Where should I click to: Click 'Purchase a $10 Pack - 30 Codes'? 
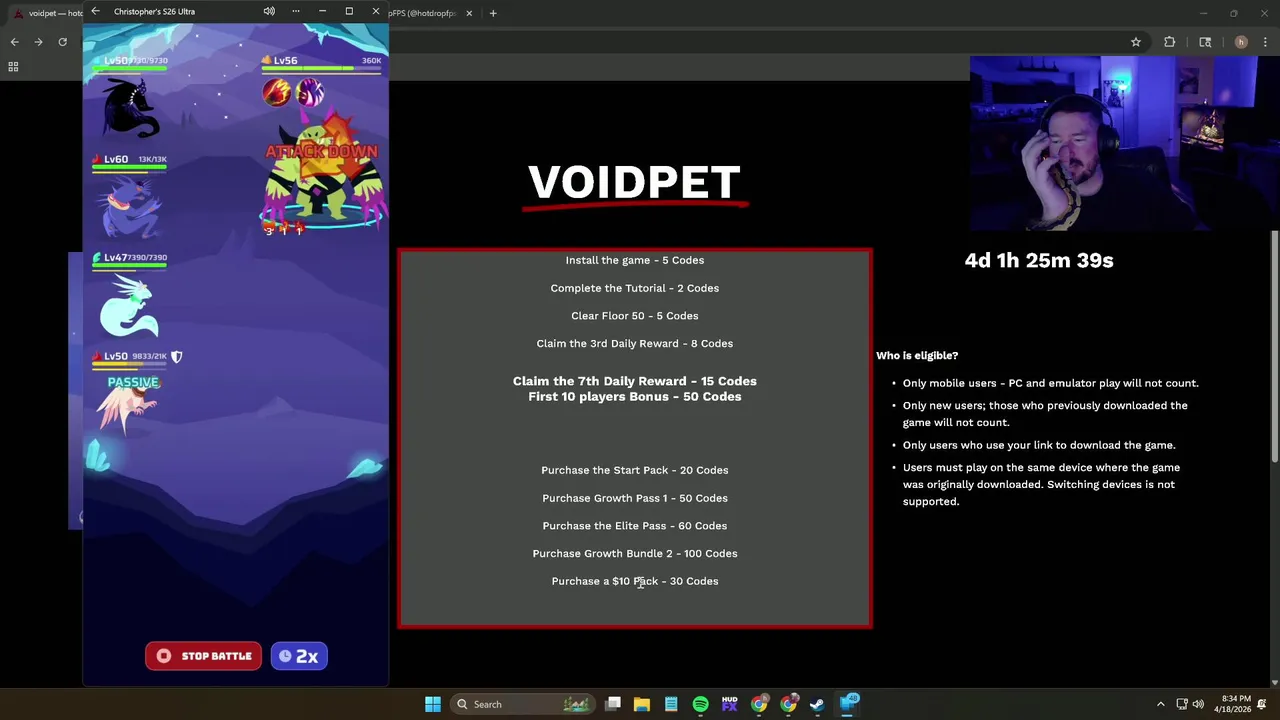635,581
